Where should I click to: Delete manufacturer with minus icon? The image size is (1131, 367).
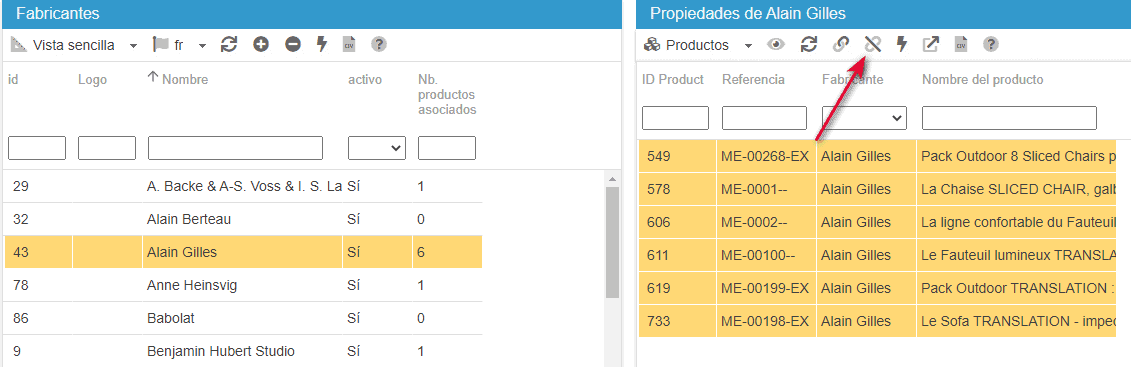point(293,45)
